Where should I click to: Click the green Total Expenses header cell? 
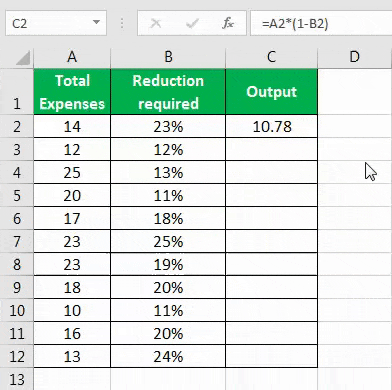[x=72, y=92]
